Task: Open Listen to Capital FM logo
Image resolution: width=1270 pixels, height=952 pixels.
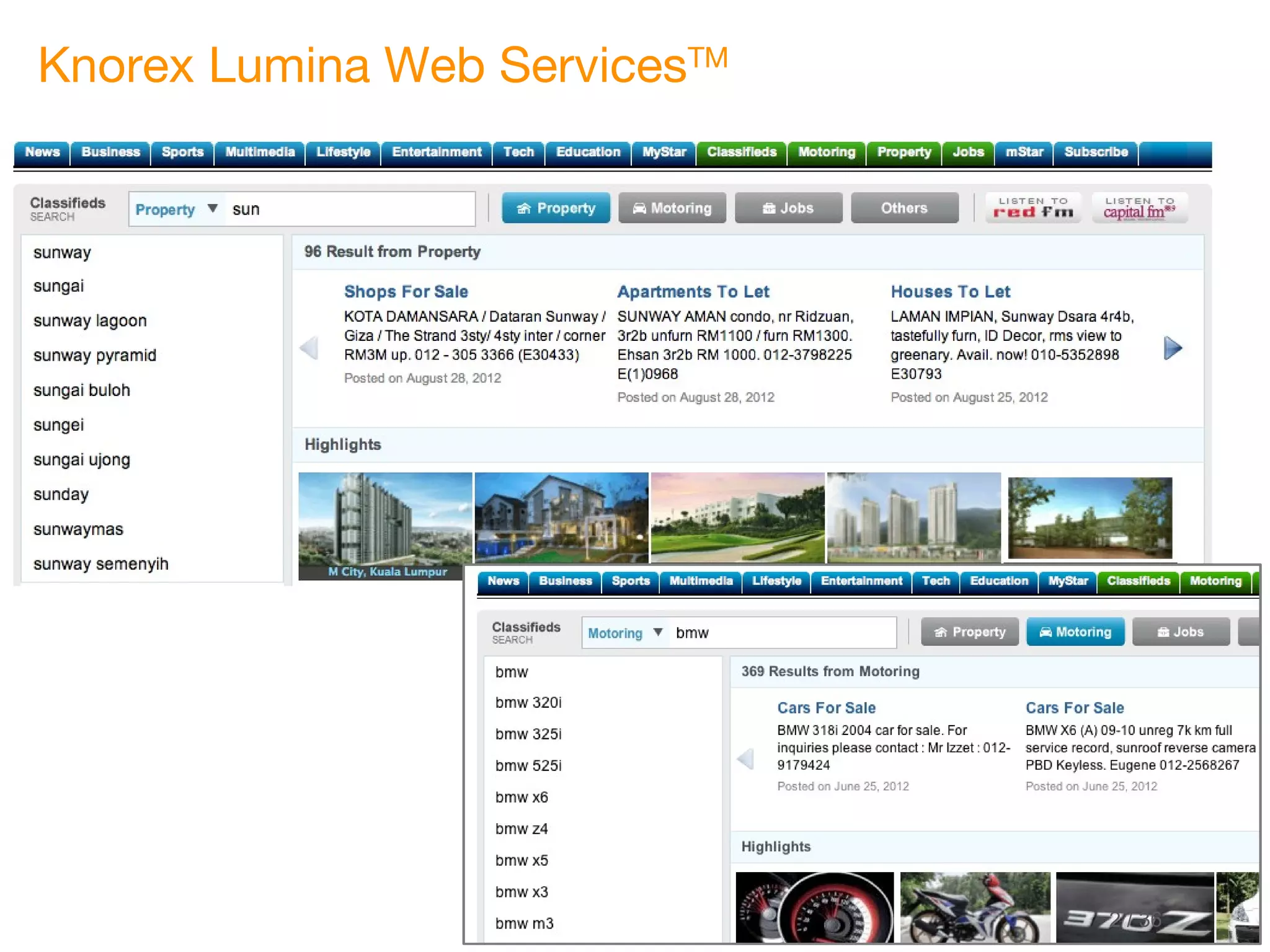Action: (x=1139, y=208)
